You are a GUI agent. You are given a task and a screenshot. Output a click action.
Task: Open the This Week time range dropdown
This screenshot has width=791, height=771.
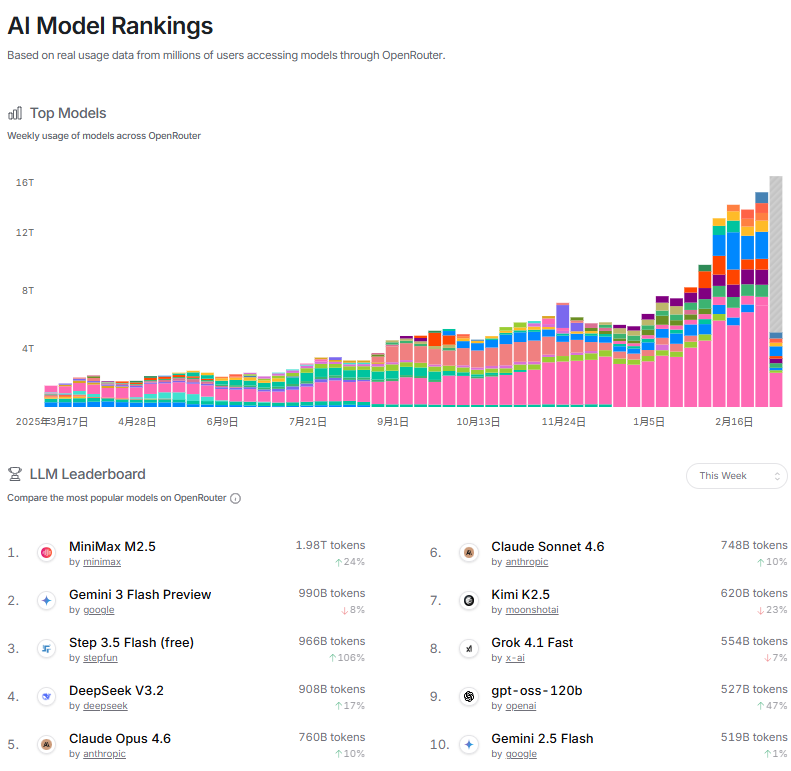pyautogui.click(x=736, y=476)
